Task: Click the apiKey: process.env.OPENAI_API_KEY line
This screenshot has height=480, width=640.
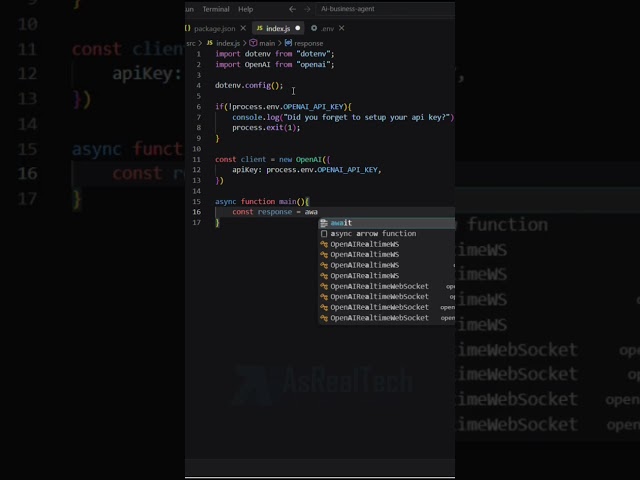Action: [x=307, y=170]
